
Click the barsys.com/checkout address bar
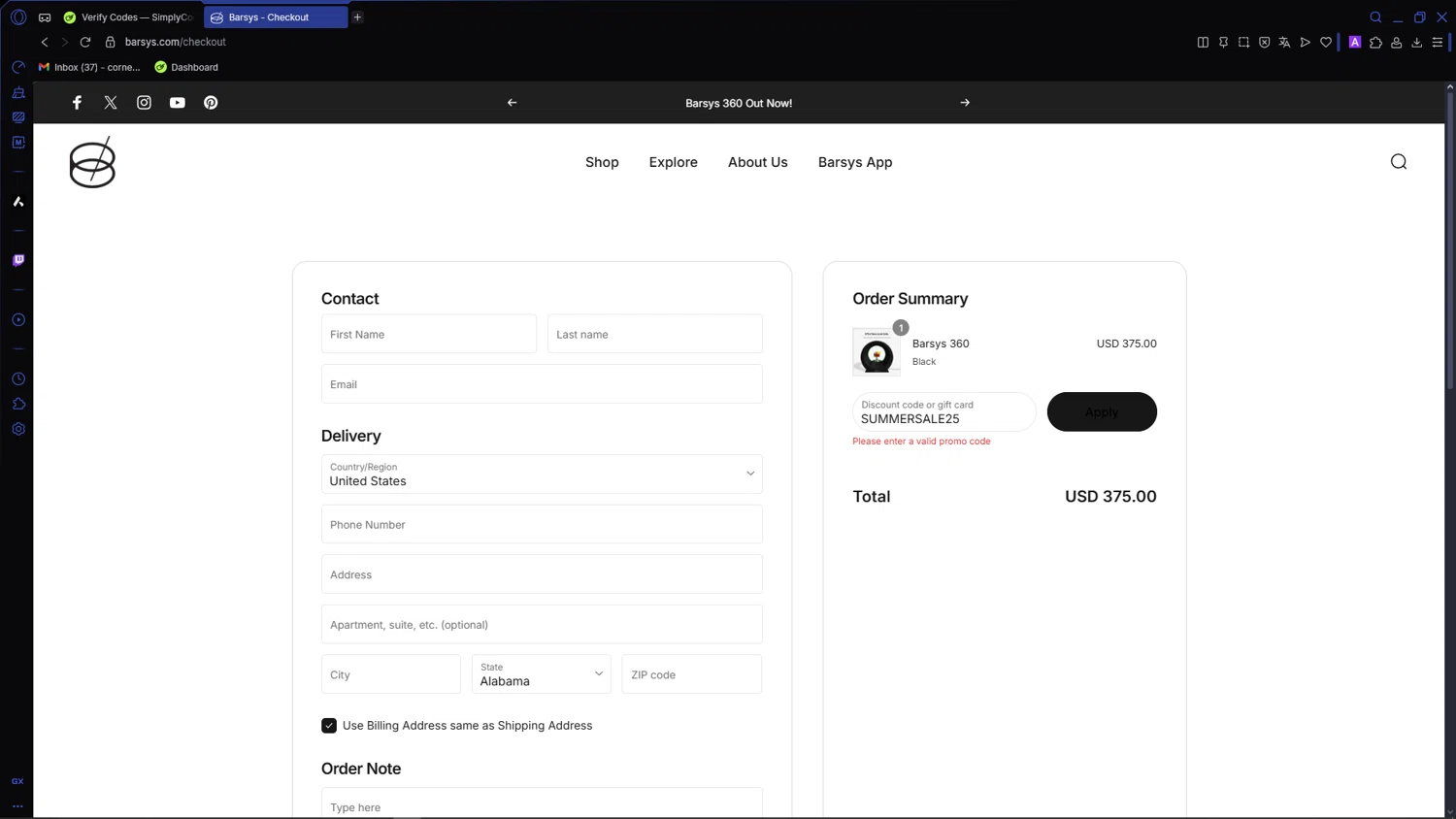(x=175, y=42)
